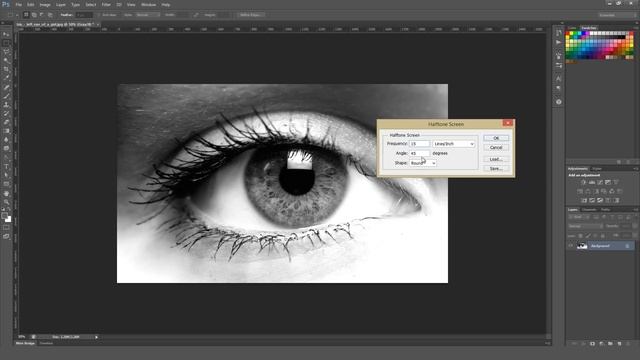The image size is (640, 360).
Task: Select the Lasso tool
Action: 6,52
